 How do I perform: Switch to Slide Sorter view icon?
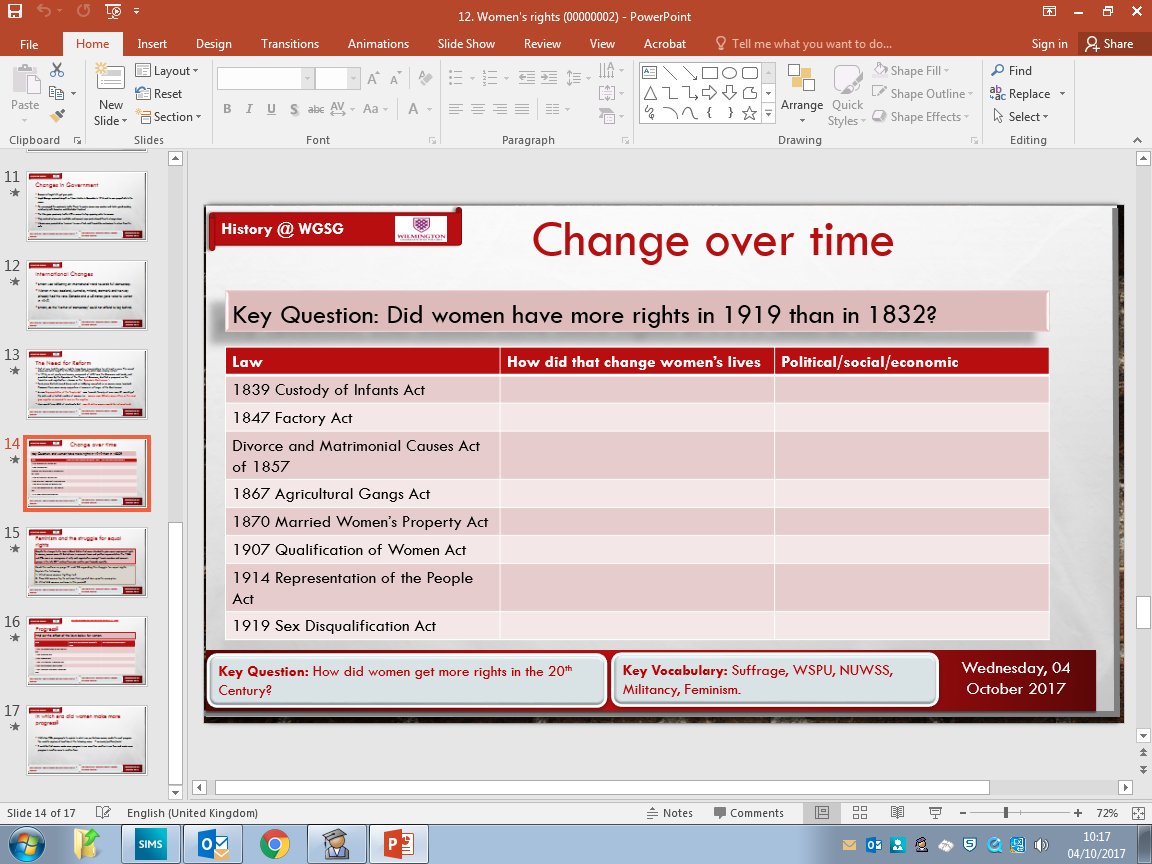[x=860, y=813]
